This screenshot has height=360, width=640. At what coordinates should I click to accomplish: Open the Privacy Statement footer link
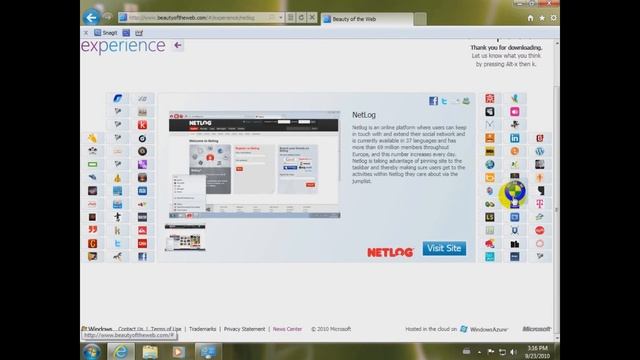coord(244,329)
